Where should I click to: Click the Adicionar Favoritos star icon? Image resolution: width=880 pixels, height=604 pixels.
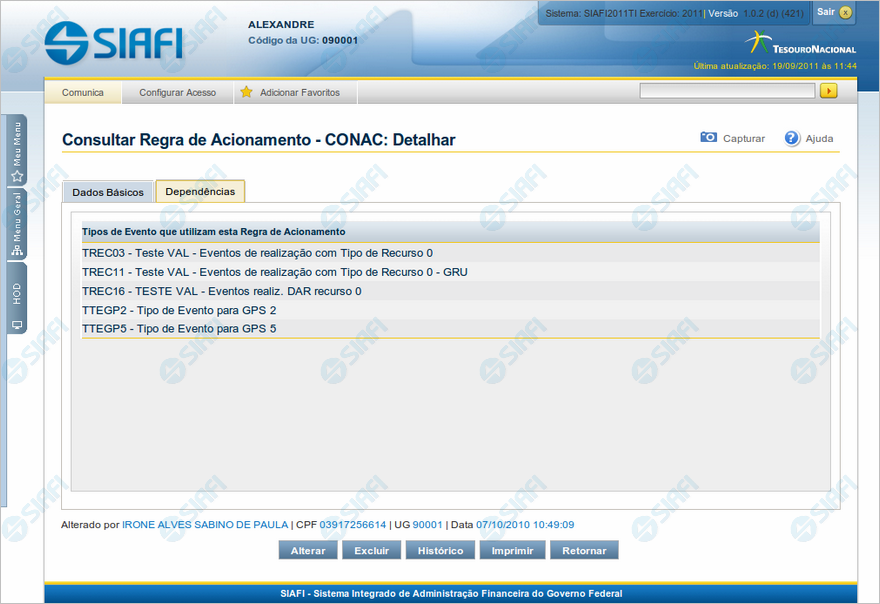tap(246, 92)
